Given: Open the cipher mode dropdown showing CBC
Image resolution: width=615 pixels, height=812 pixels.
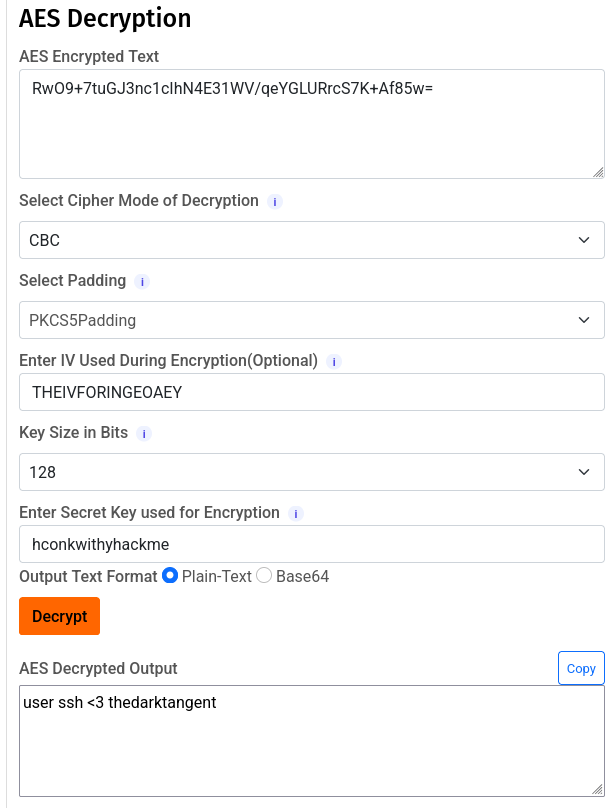Looking at the screenshot, I should [x=310, y=240].
